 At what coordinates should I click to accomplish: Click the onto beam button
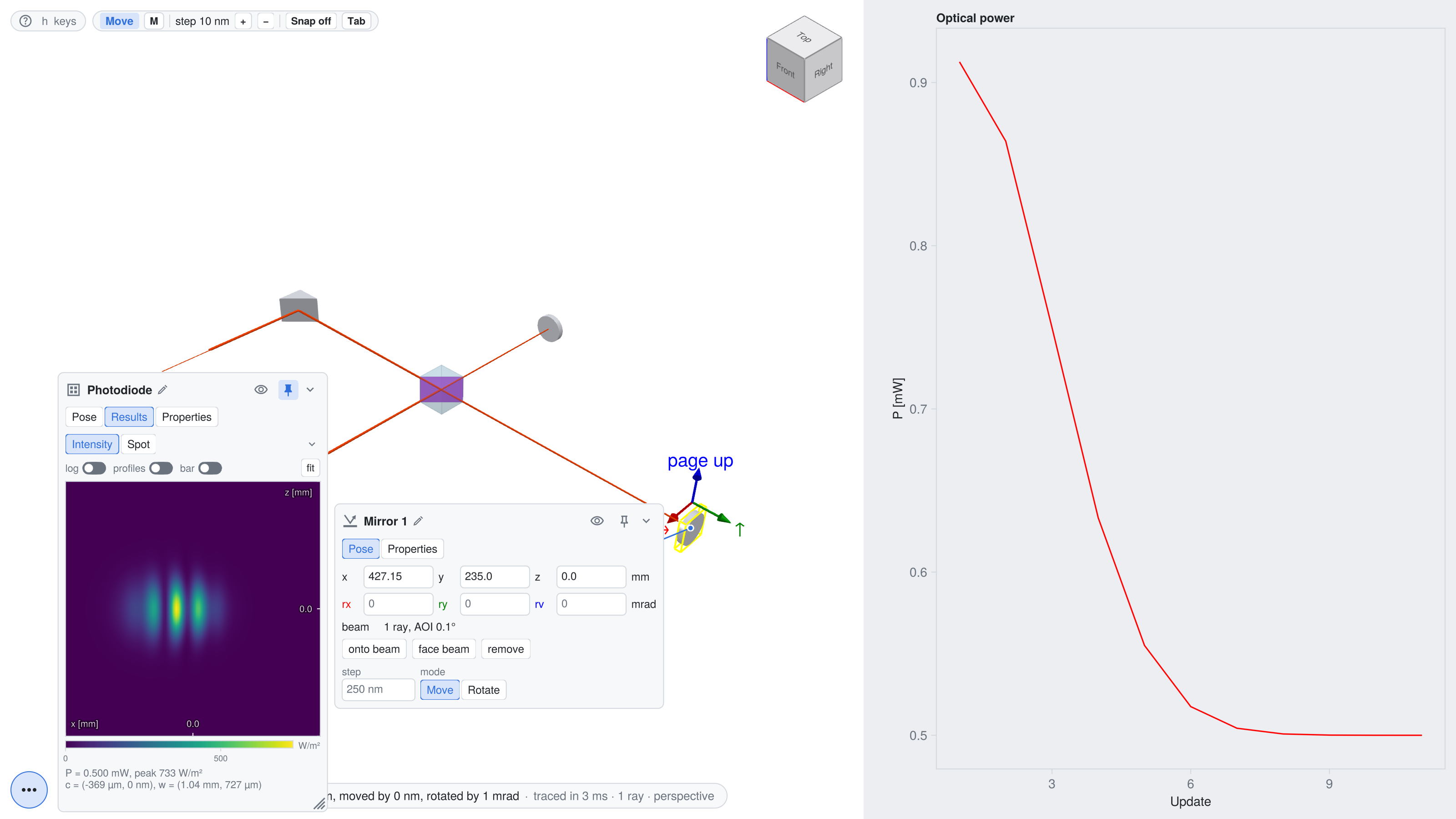(x=374, y=649)
